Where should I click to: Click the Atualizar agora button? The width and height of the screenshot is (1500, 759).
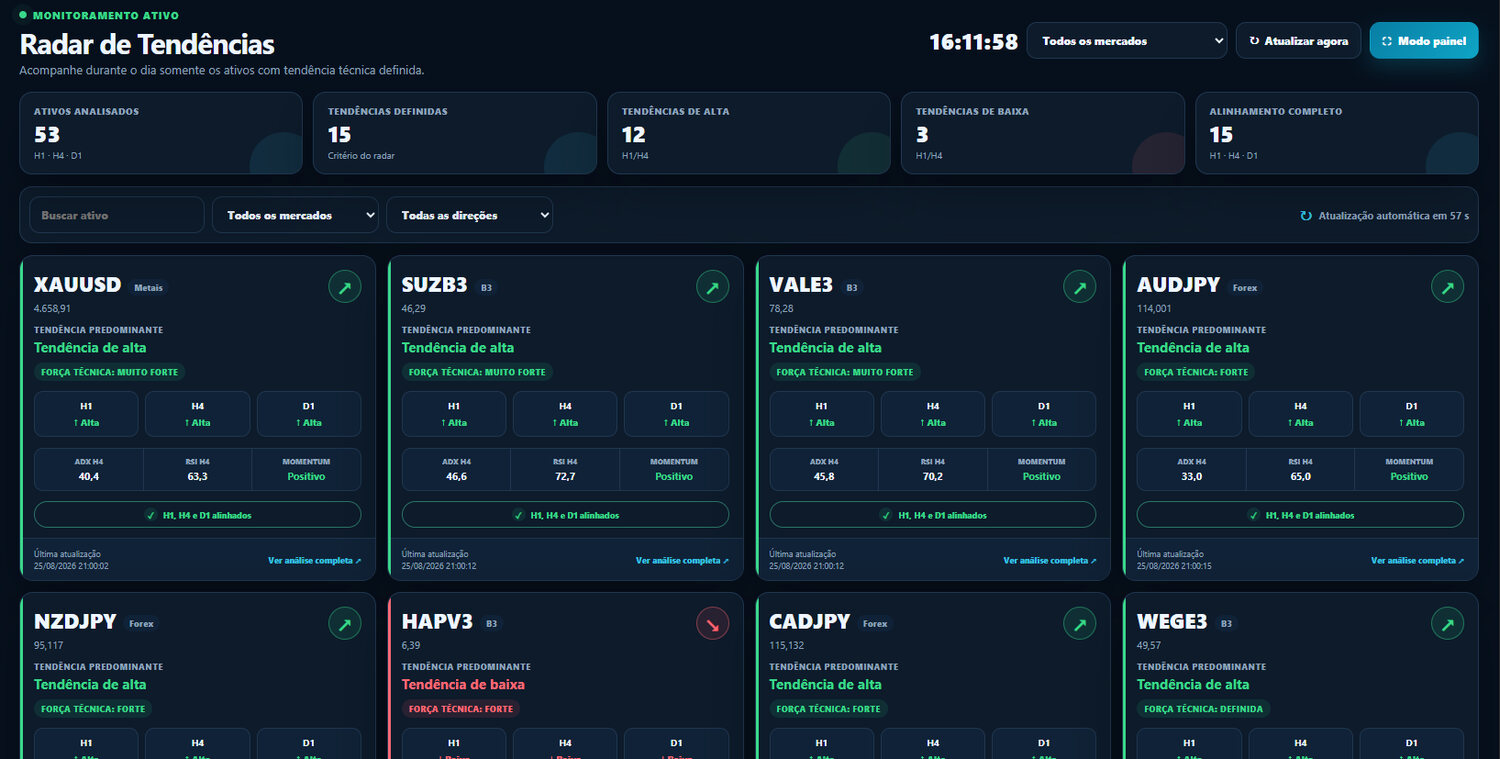coord(1299,41)
